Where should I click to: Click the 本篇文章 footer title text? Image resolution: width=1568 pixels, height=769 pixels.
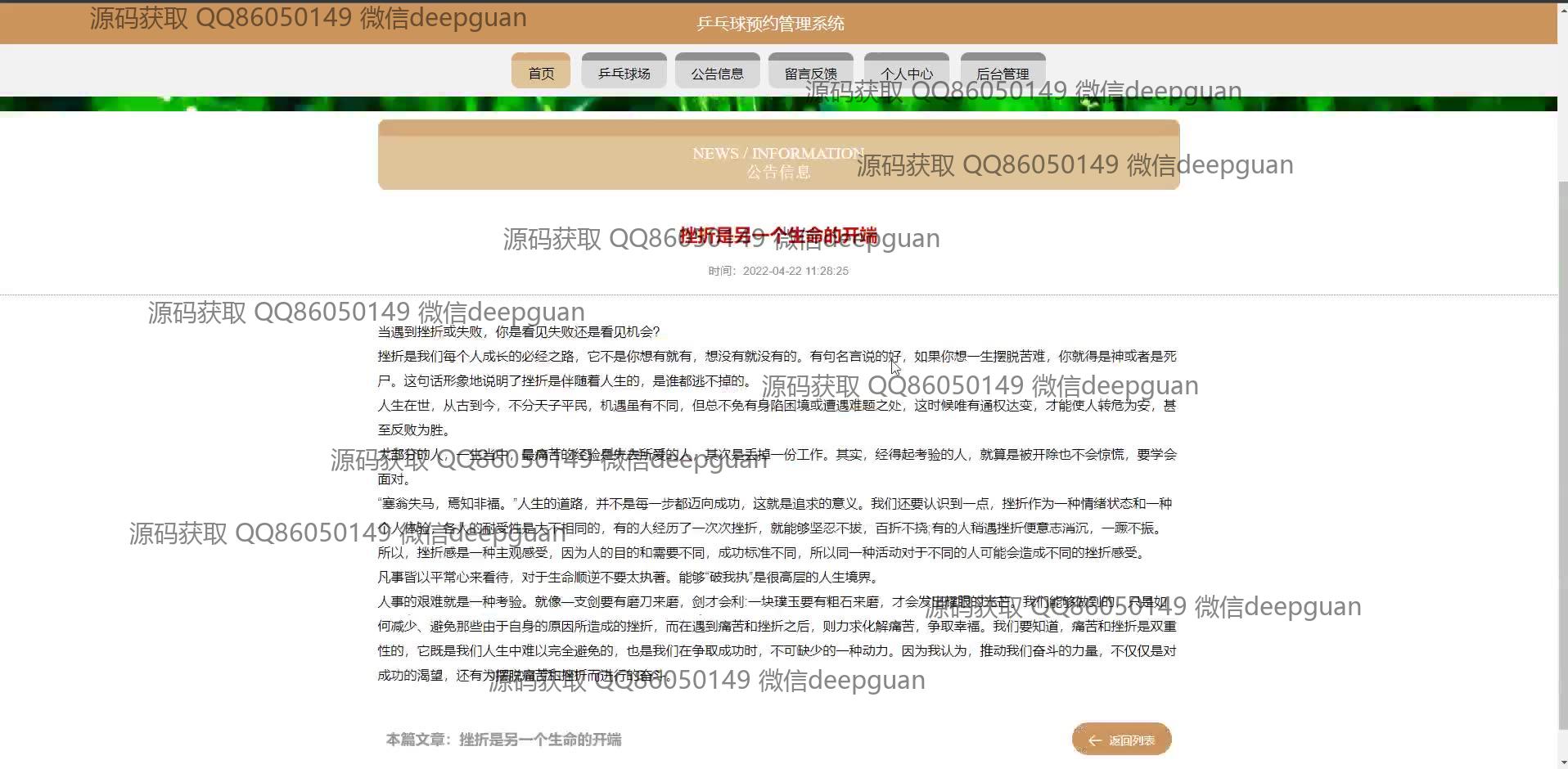(503, 740)
